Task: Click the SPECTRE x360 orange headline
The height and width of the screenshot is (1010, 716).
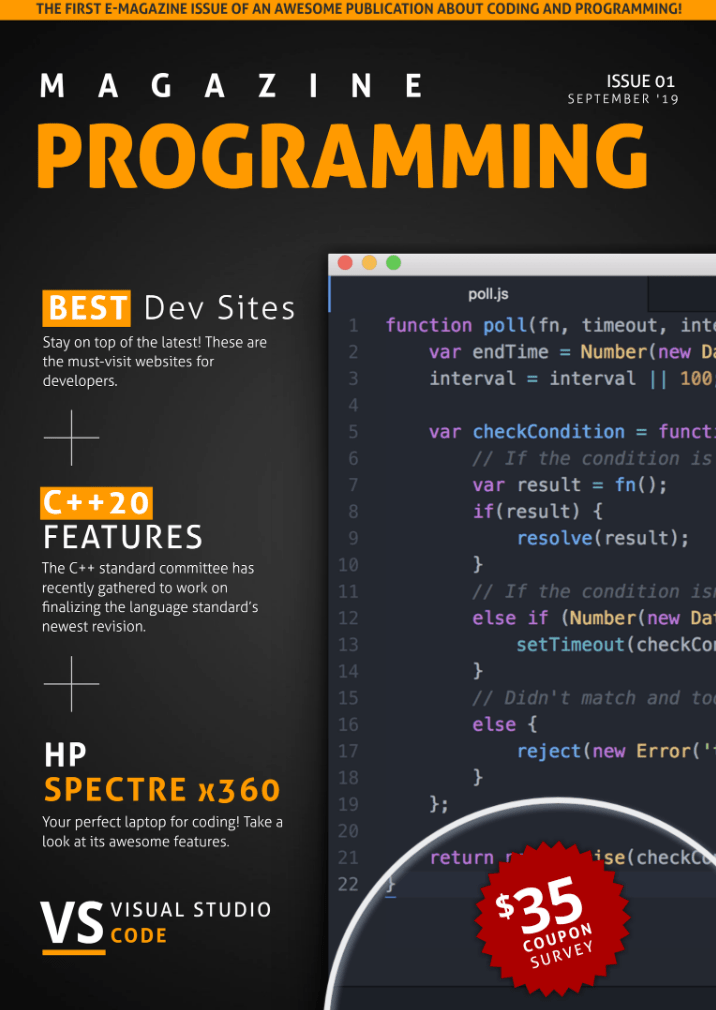Action: pyautogui.click(x=162, y=790)
